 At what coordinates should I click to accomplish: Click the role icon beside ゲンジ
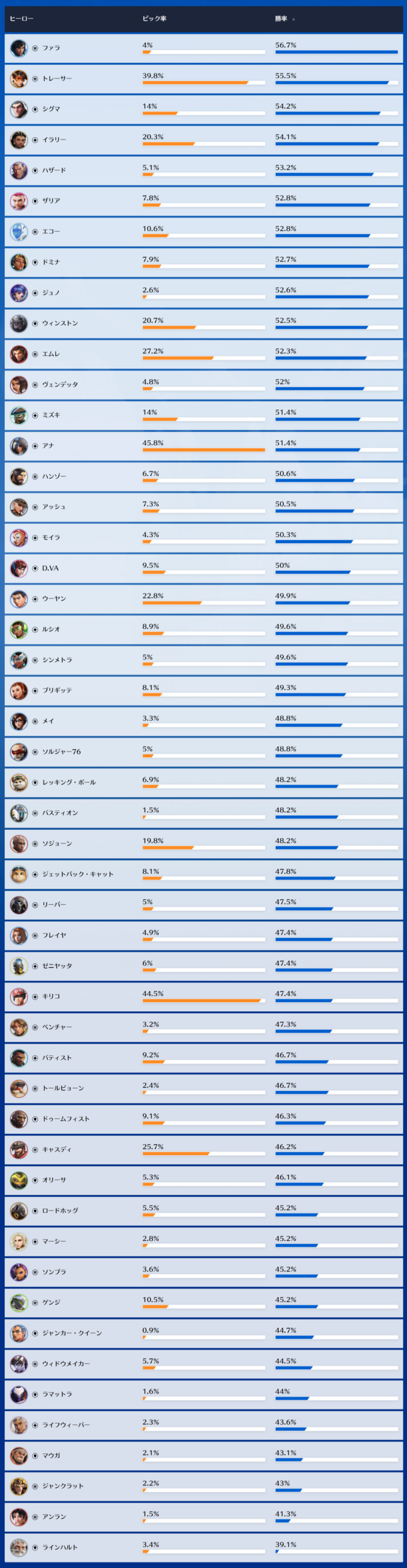pyautogui.click(x=35, y=1302)
